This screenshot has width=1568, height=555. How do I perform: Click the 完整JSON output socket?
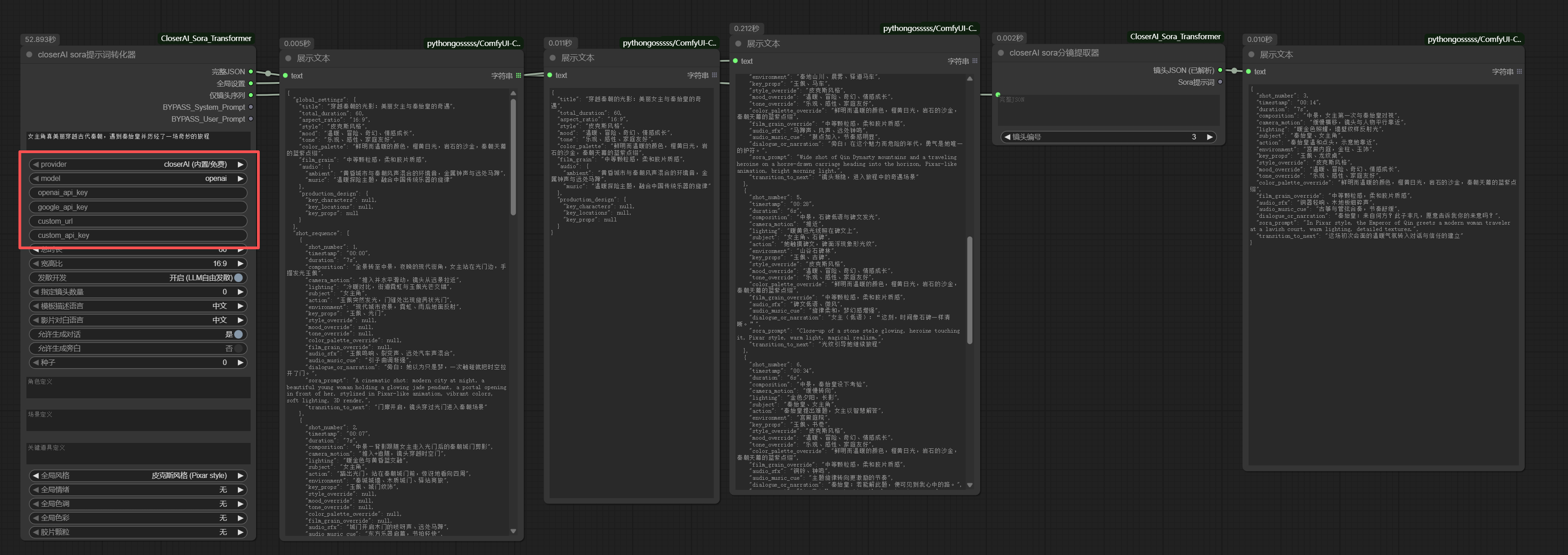251,72
